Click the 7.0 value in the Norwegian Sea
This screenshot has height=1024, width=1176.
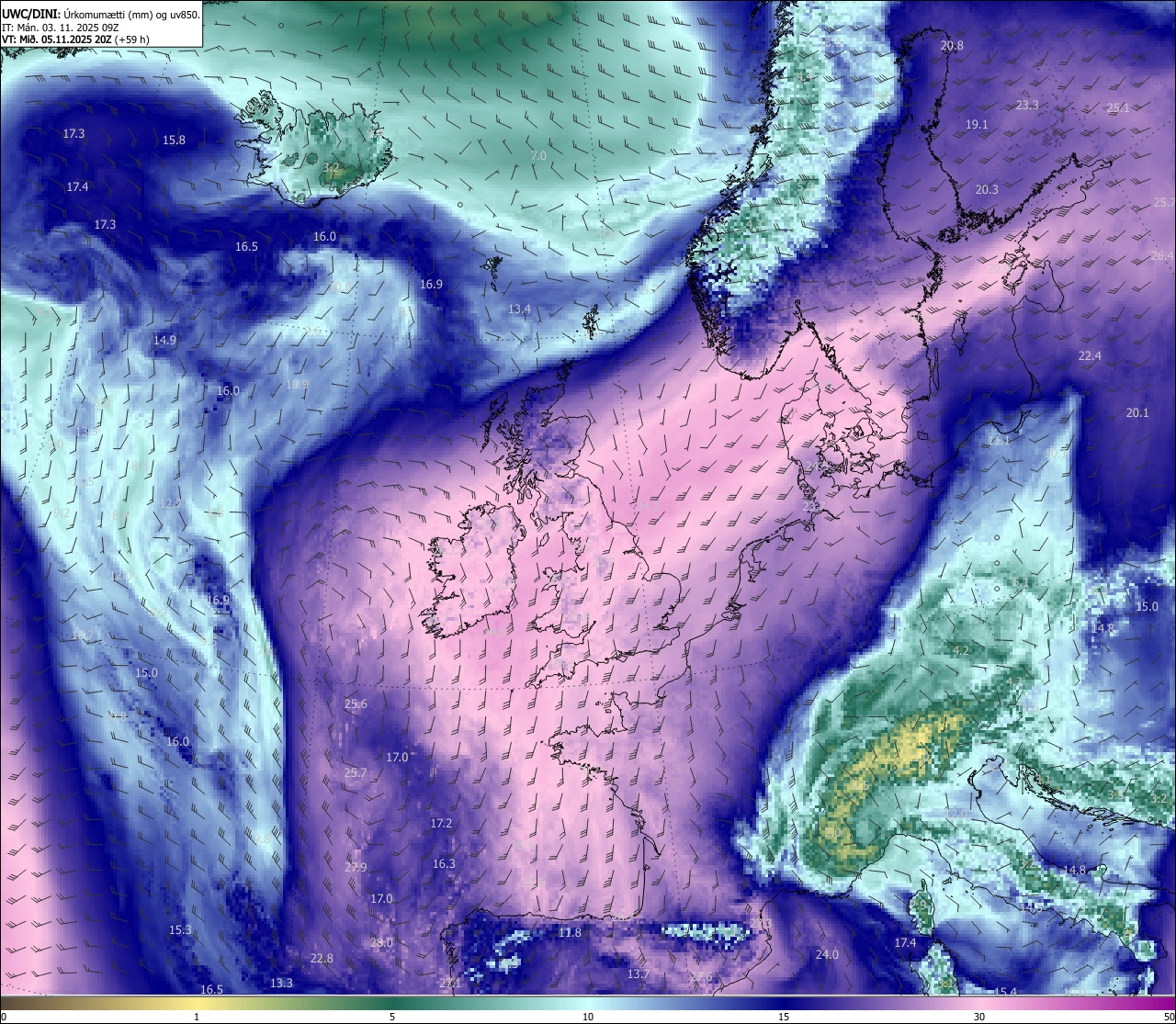(x=538, y=156)
